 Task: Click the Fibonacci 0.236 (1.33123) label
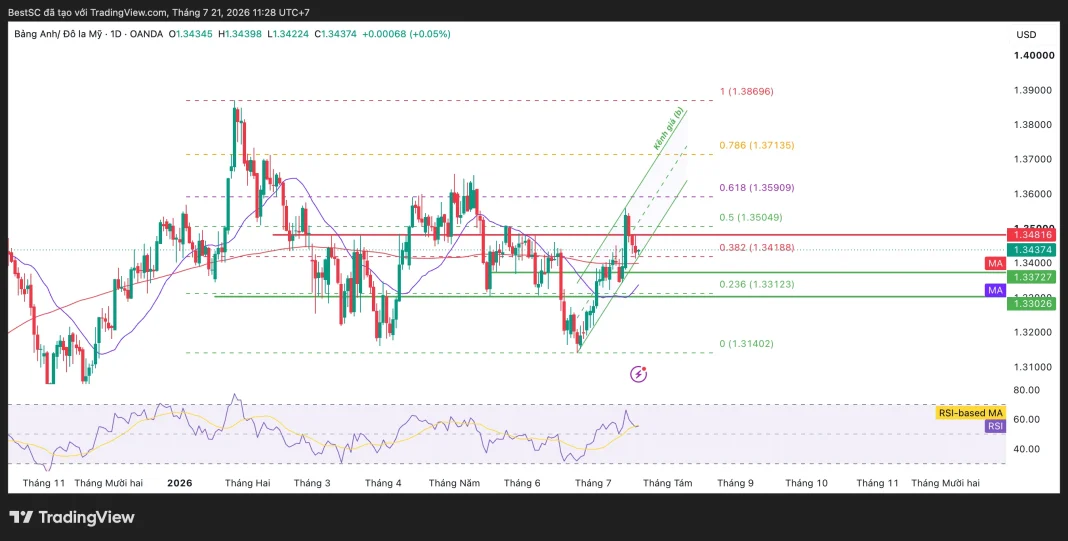(757, 284)
